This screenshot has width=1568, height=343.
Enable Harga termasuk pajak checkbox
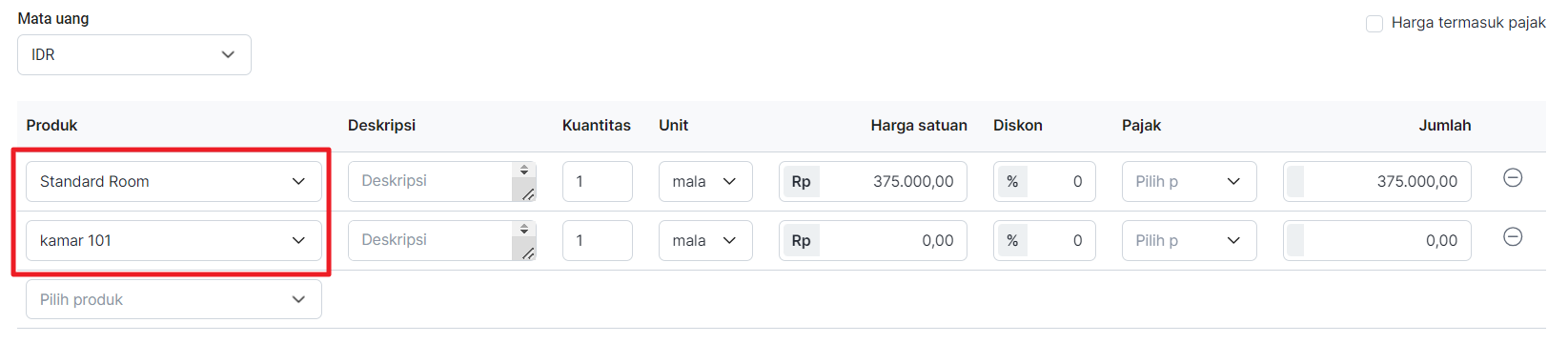point(1375,23)
